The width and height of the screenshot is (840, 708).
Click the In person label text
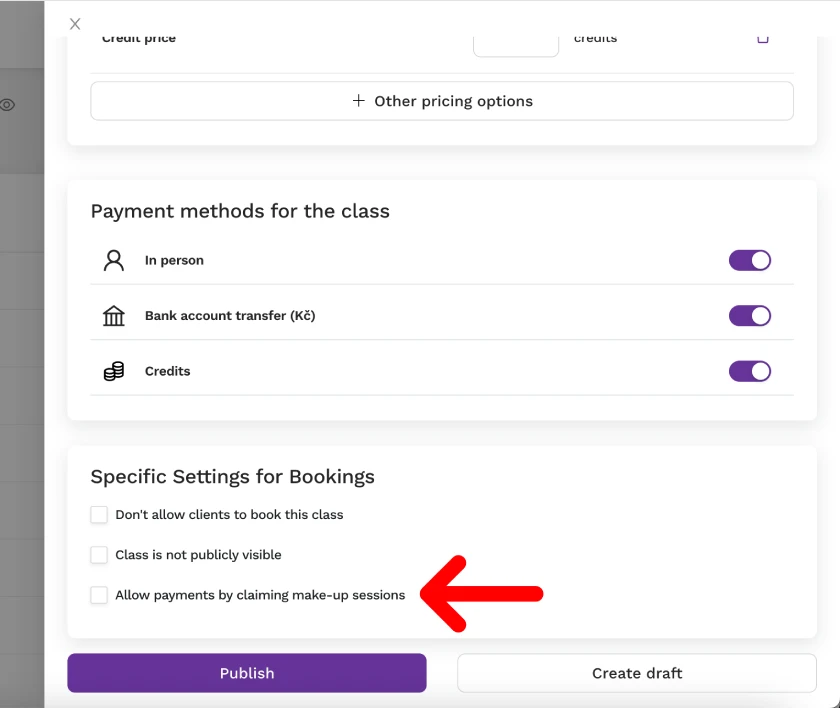(x=174, y=260)
